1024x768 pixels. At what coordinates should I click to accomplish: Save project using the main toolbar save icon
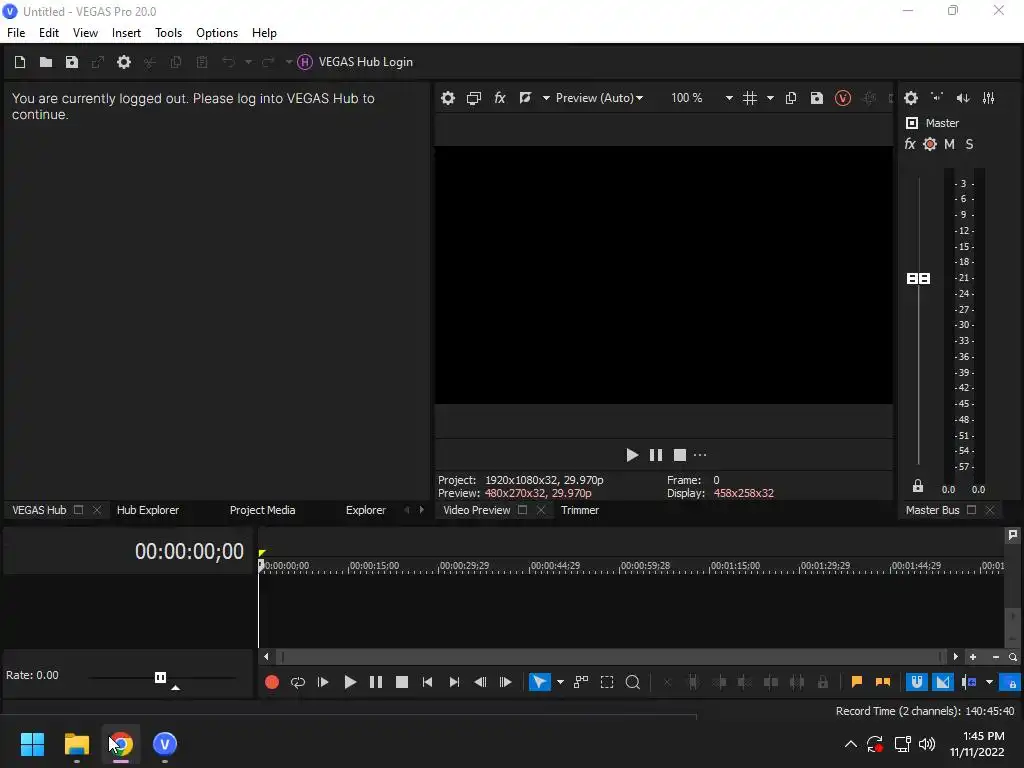72,62
